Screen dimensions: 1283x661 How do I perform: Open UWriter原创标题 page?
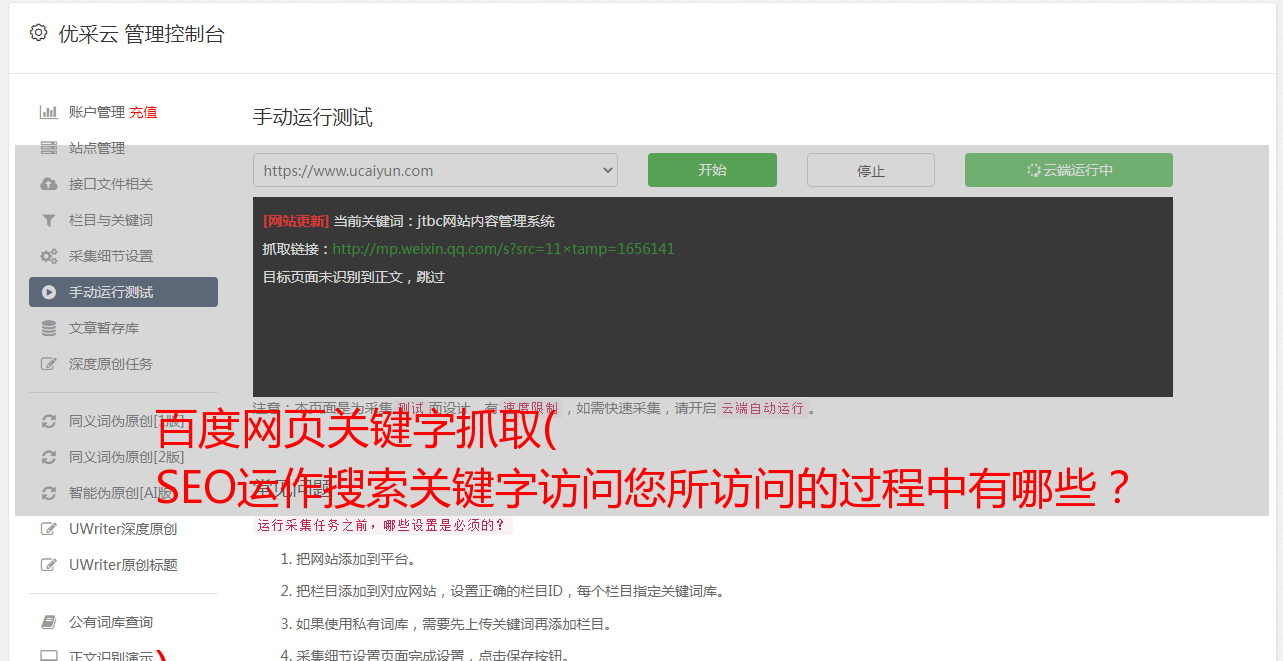123,565
